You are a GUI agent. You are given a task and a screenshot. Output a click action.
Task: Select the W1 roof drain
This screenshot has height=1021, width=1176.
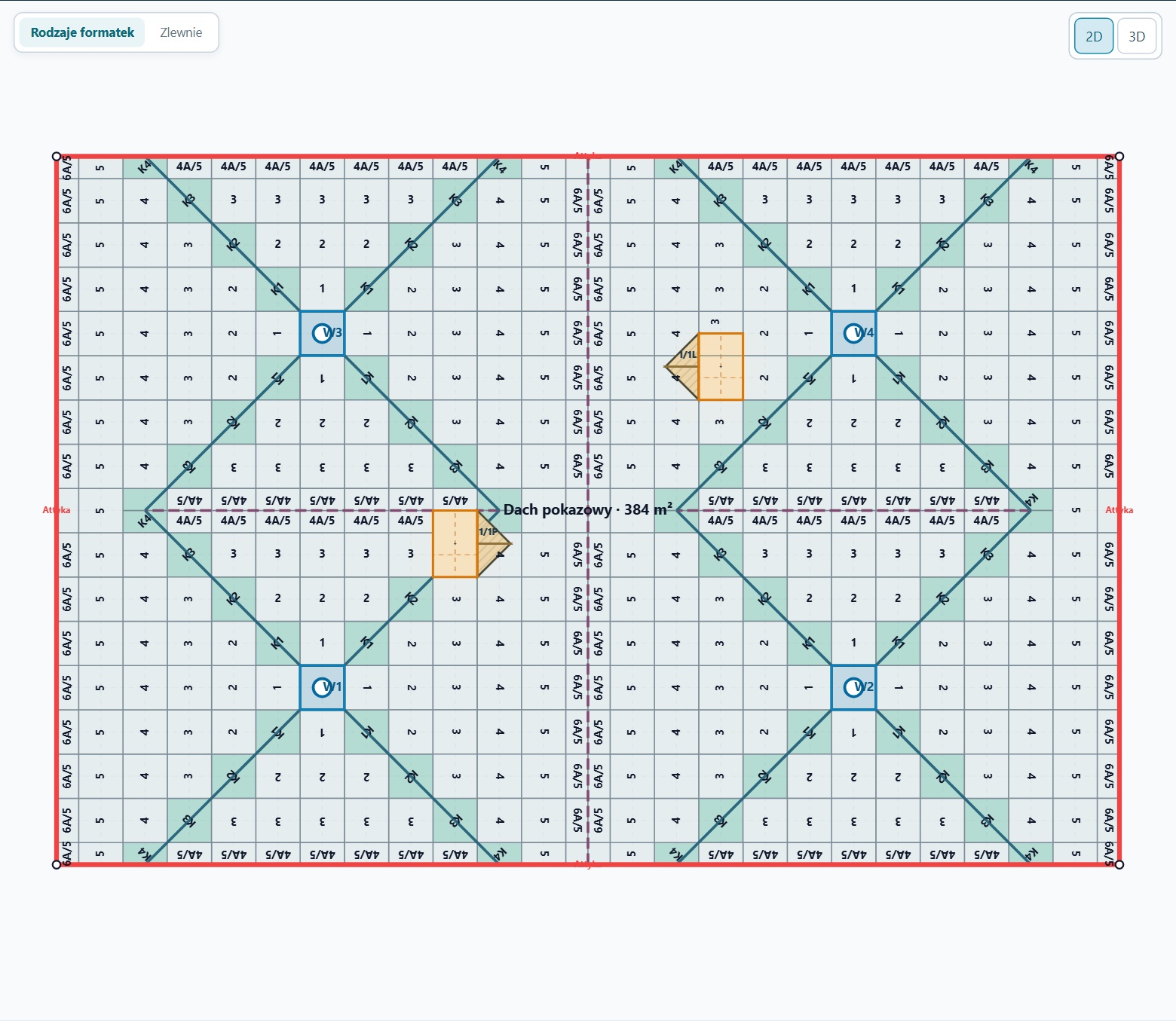(x=323, y=687)
